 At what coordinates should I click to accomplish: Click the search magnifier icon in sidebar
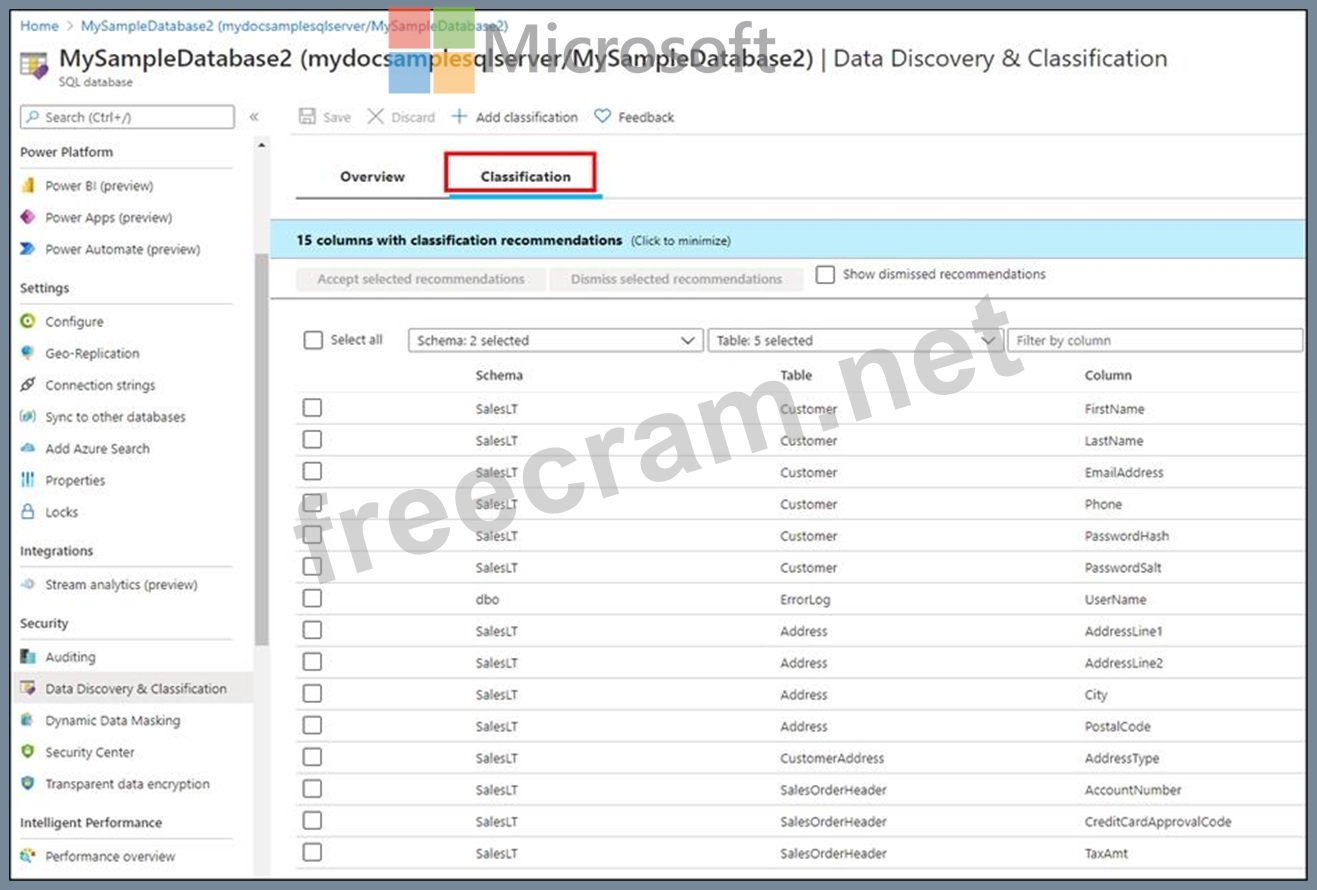pyautogui.click(x=33, y=117)
